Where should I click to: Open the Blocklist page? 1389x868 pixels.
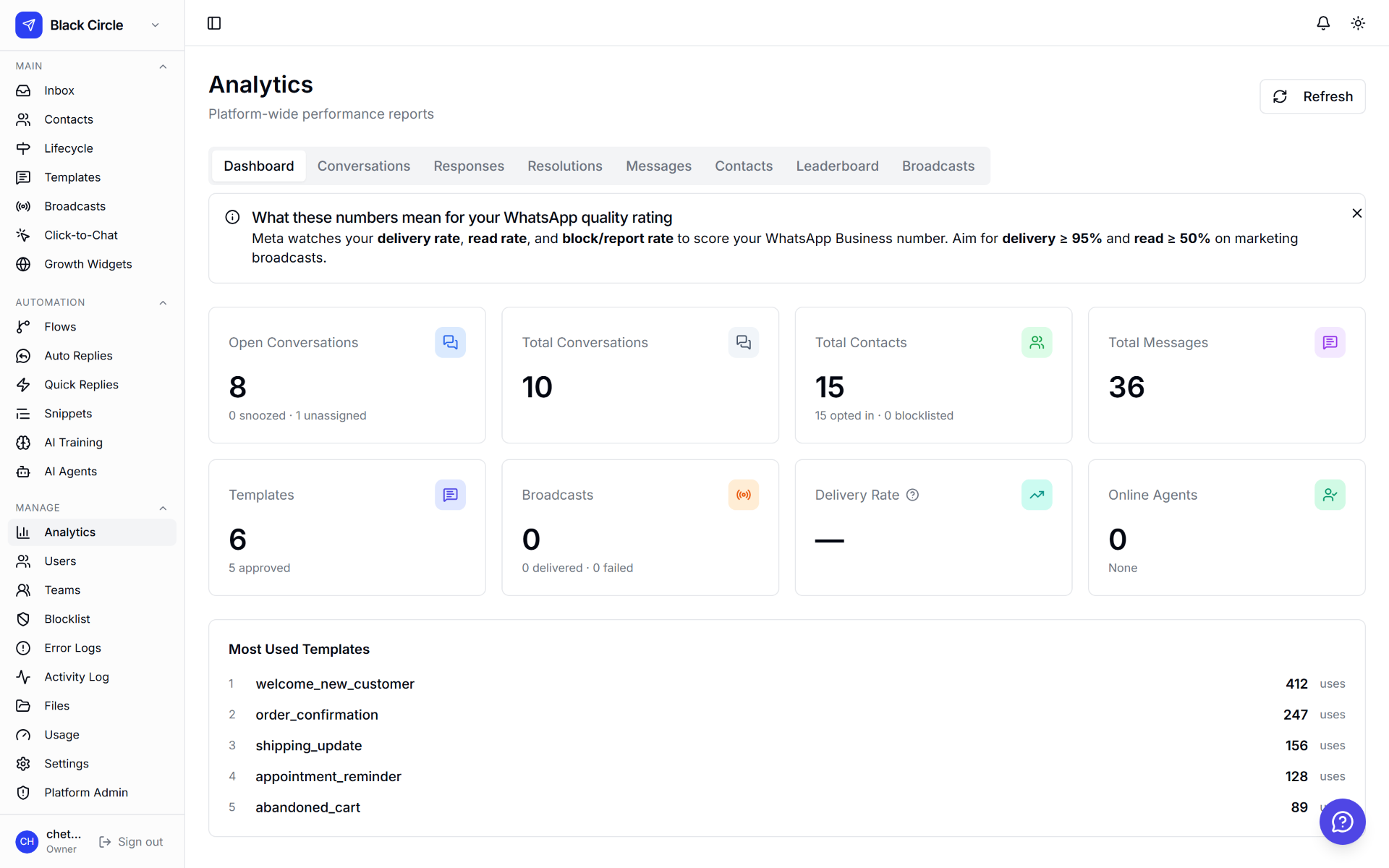(x=92, y=619)
